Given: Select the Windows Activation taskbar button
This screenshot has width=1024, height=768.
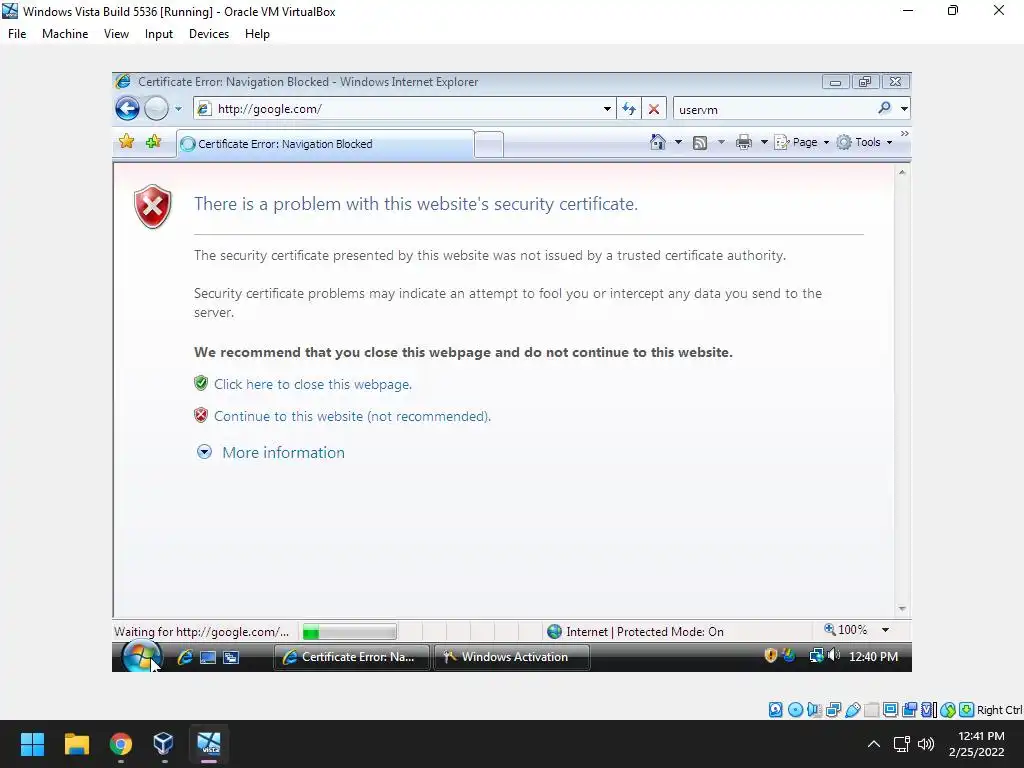Looking at the screenshot, I should pos(511,657).
